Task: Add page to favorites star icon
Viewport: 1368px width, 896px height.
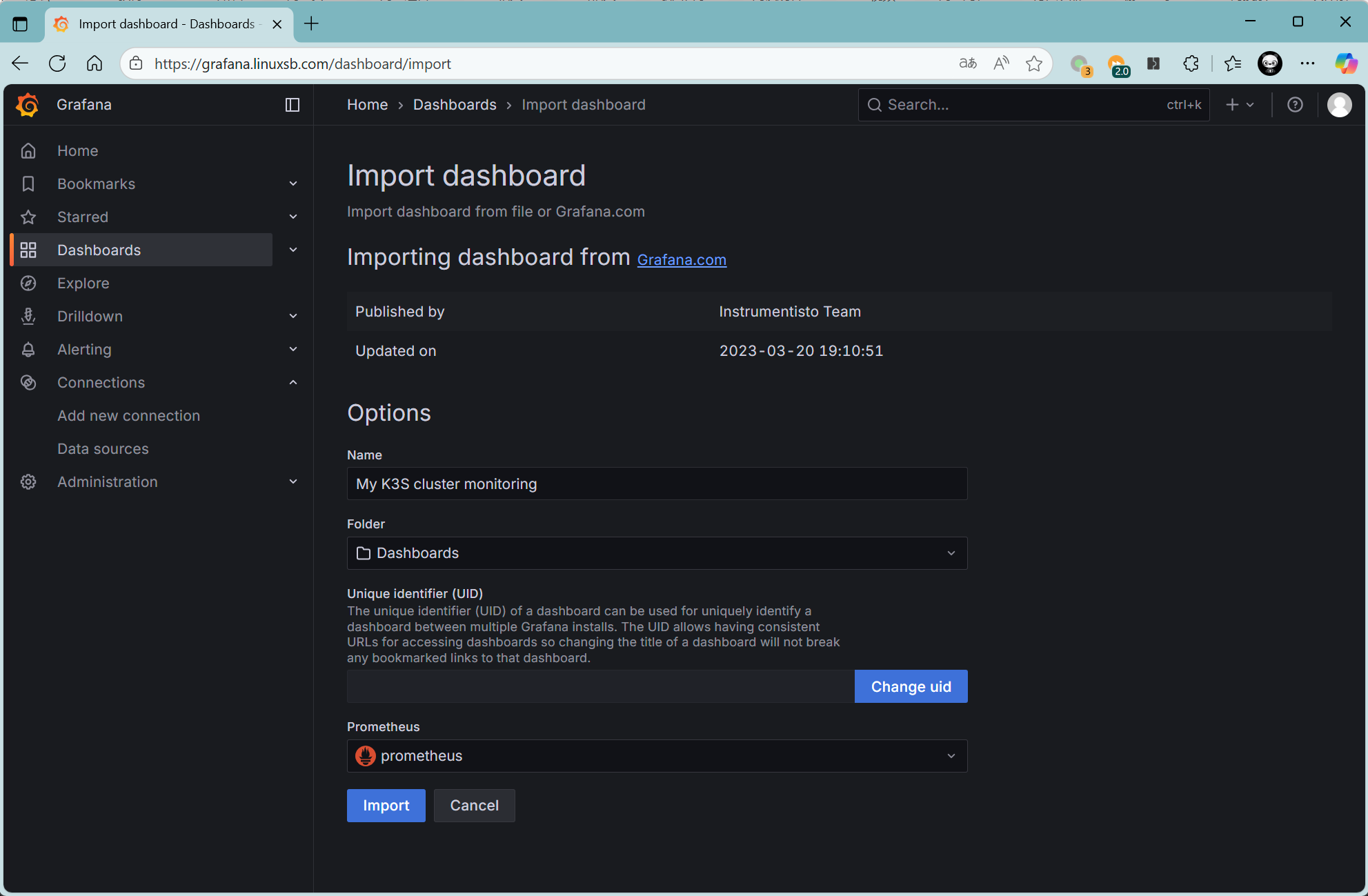Action: [1033, 63]
